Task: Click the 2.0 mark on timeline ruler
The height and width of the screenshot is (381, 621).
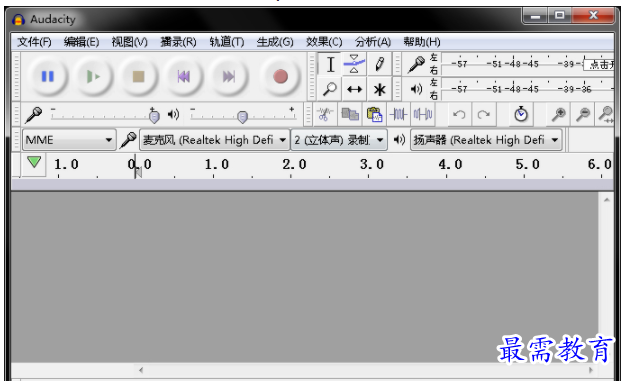Action: (x=294, y=164)
